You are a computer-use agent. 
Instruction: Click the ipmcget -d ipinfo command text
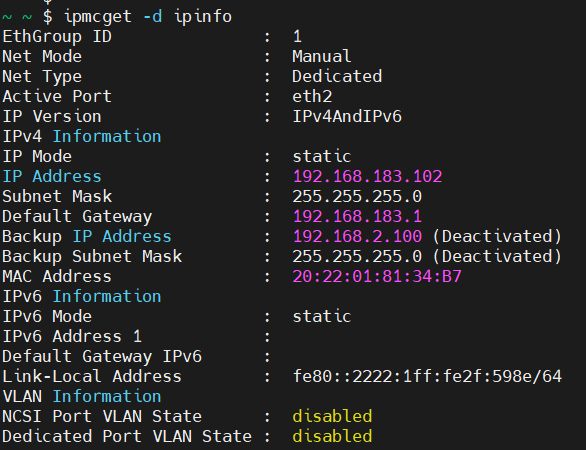click(148, 17)
